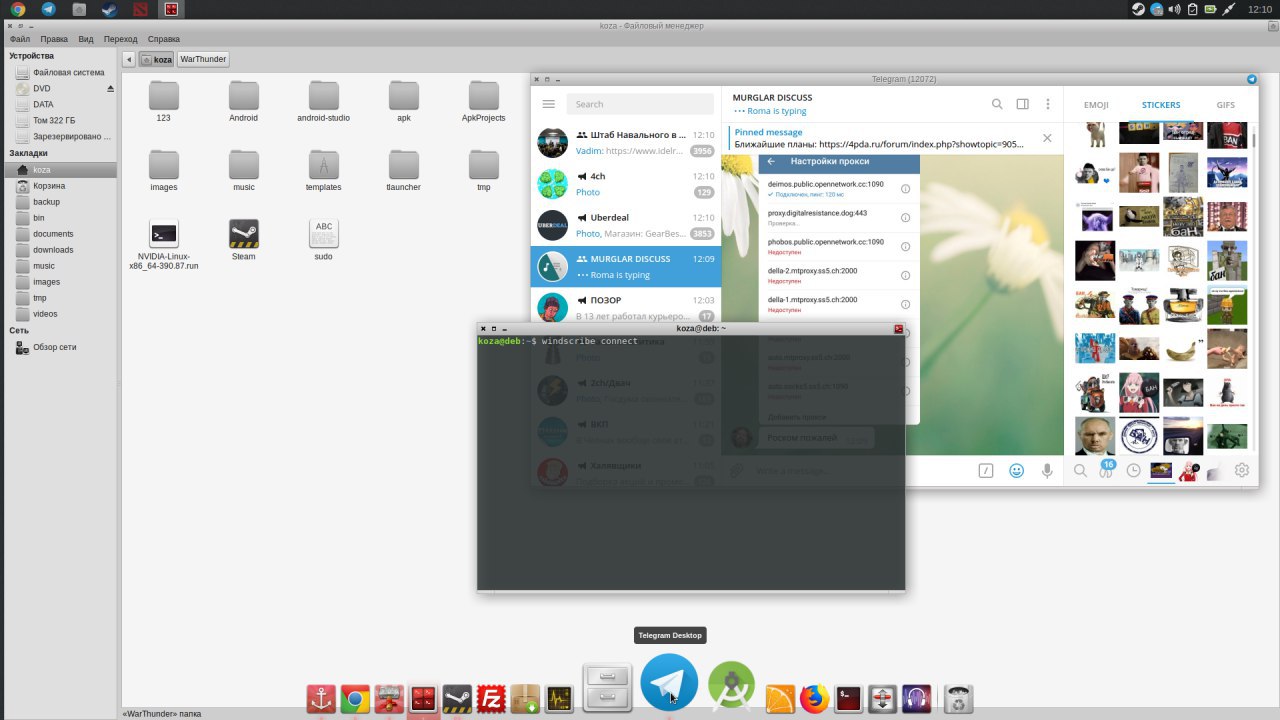This screenshot has width=1280, height=720.
Task: Click the red anchor dock icon
Action: pos(320,699)
